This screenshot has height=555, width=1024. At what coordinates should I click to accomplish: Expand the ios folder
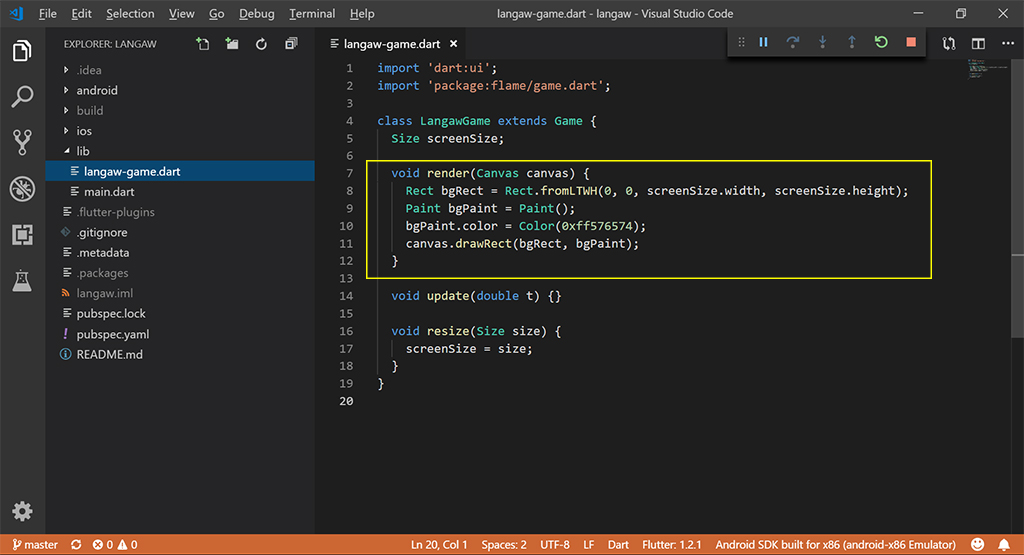(84, 131)
